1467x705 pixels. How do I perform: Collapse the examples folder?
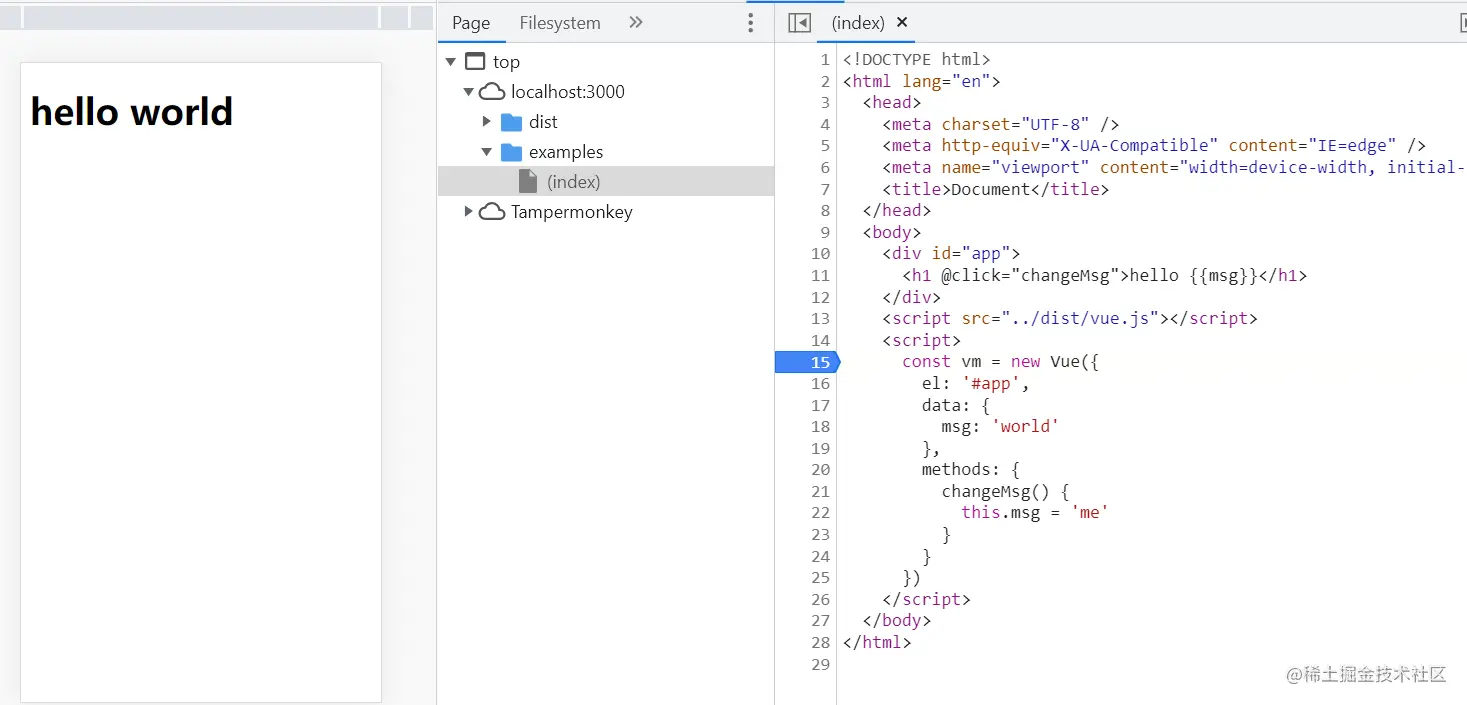[x=487, y=152]
